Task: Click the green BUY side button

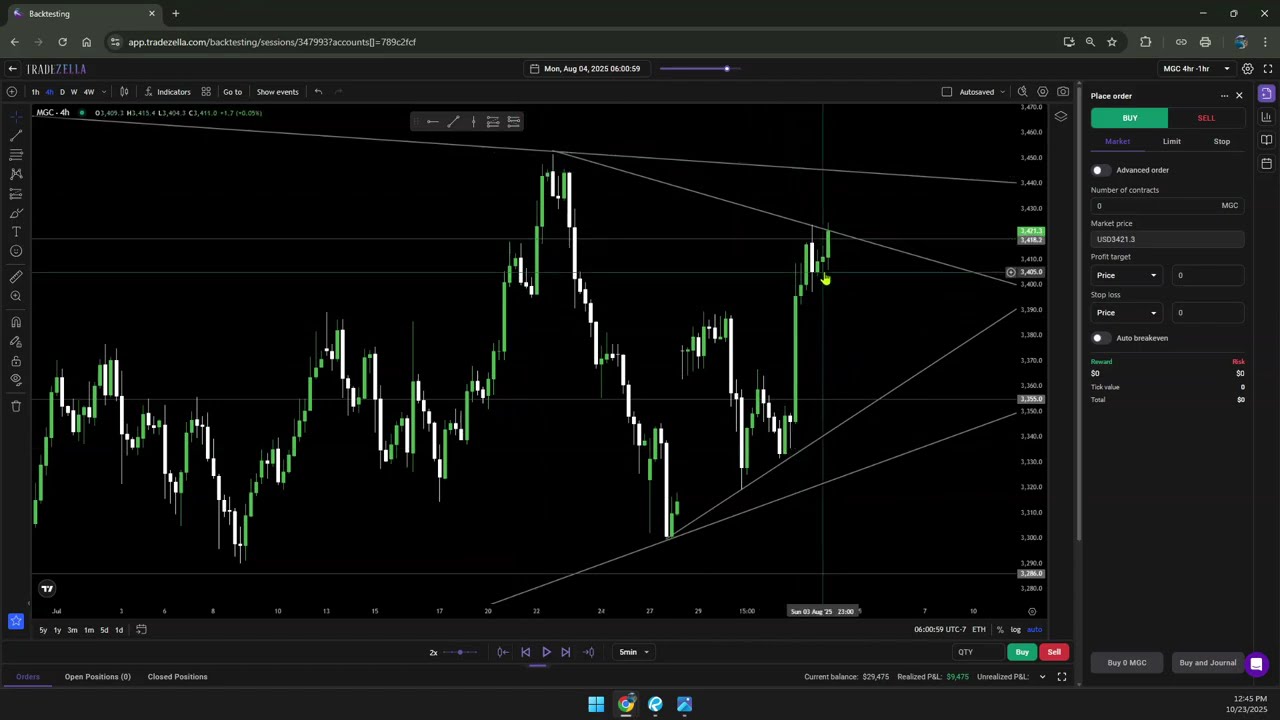Action: click(1129, 118)
